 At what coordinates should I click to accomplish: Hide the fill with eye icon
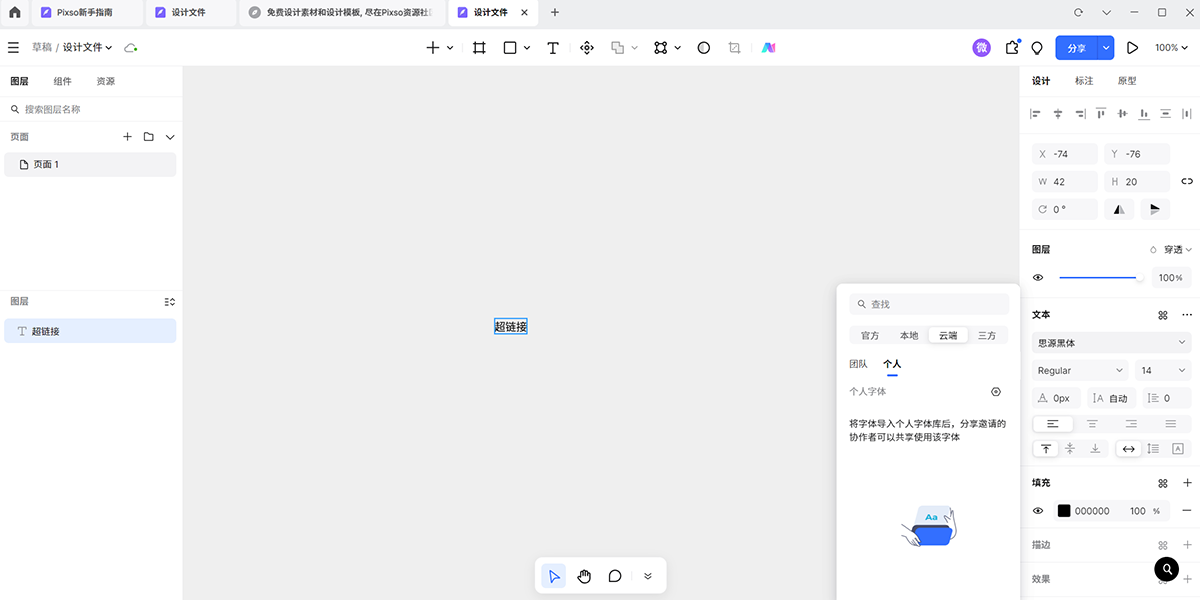point(1038,511)
